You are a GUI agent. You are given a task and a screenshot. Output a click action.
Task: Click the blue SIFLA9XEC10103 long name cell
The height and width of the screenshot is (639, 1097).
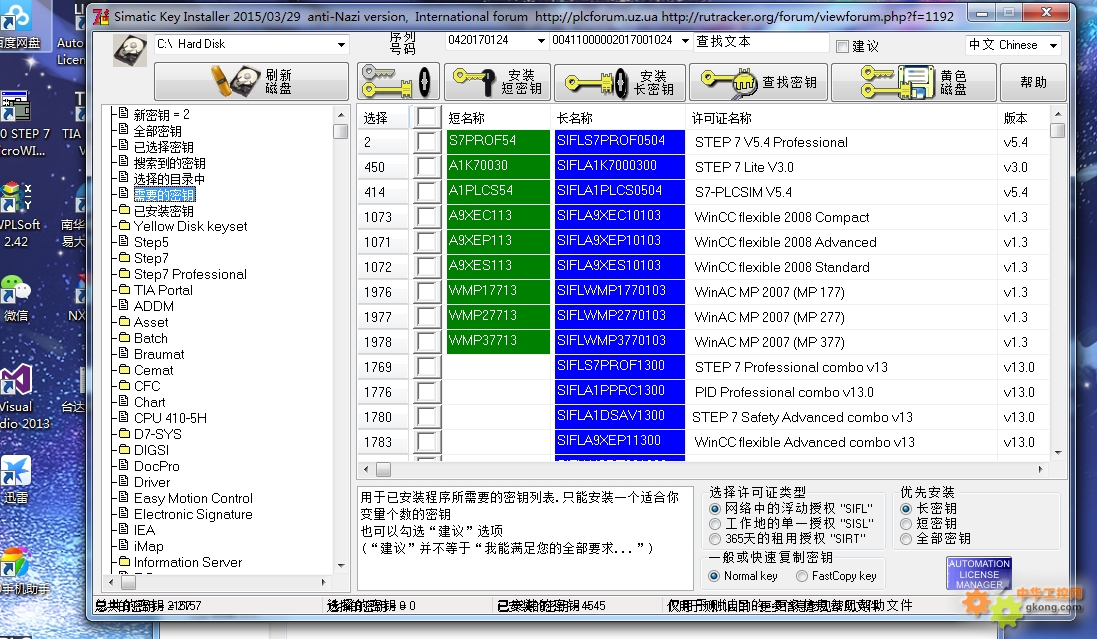click(619, 216)
